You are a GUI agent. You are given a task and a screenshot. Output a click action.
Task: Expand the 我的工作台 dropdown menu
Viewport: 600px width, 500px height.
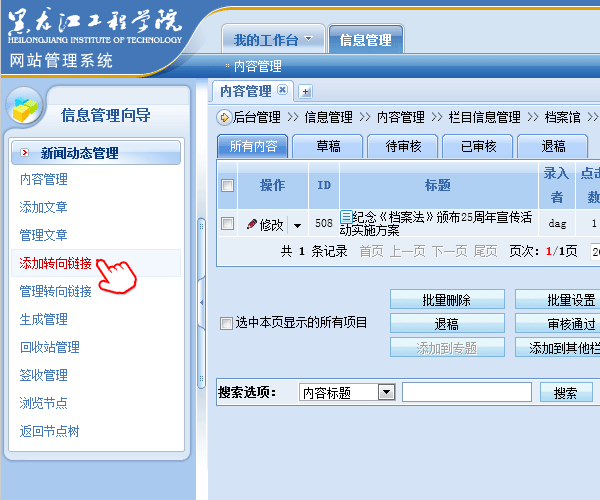[308, 40]
